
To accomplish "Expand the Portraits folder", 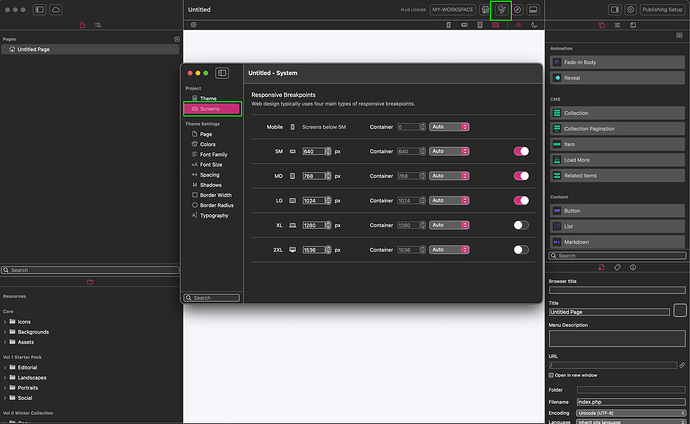I will click(x=5, y=388).
